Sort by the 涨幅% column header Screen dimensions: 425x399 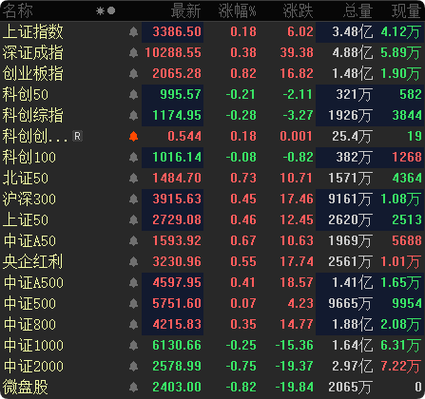click(238, 11)
